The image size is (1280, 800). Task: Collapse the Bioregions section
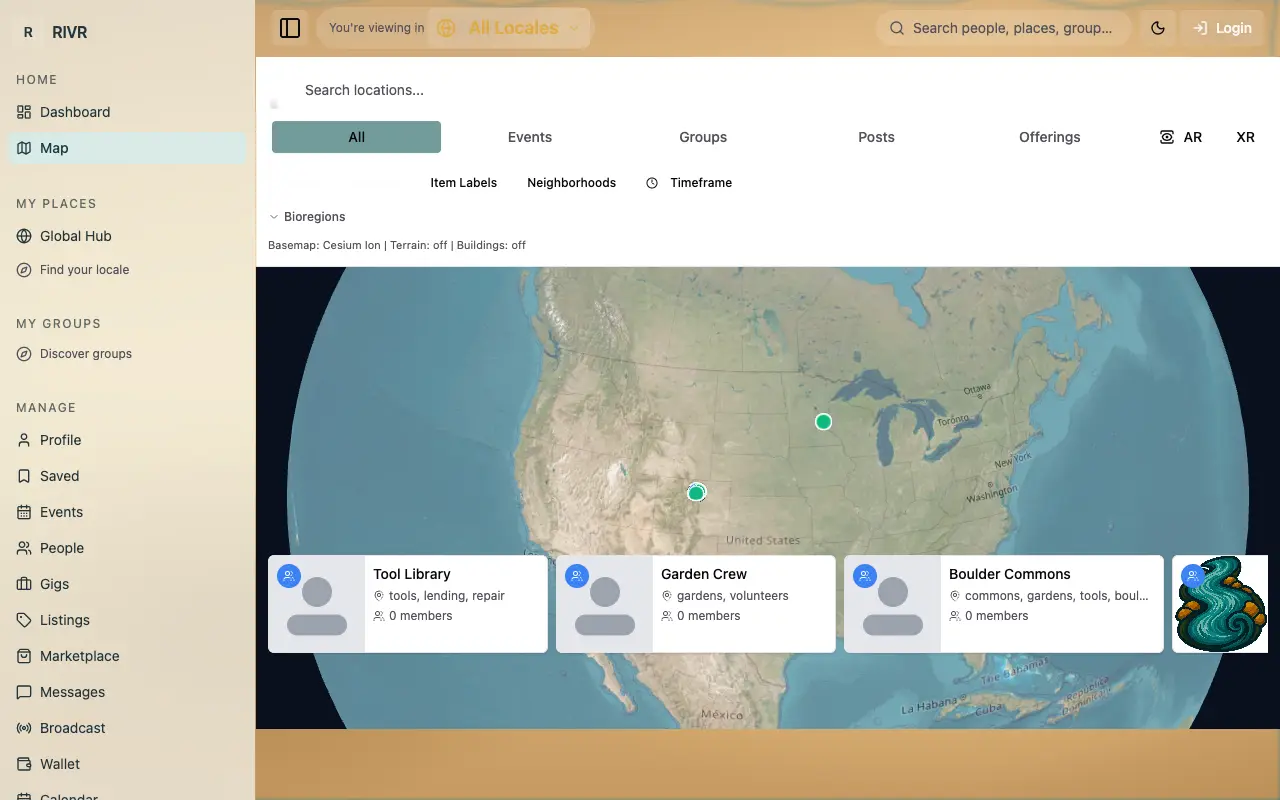click(308, 217)
